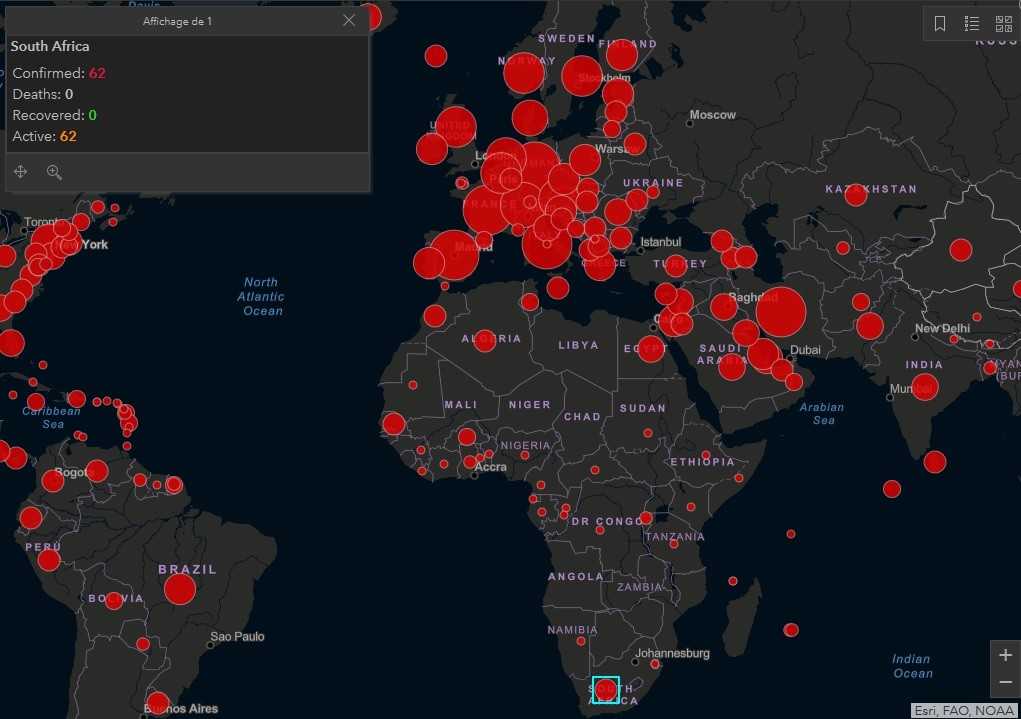Zoom in with the plus button
Viewport: 1021px width, 719px height.
click(x=1005, y=655)
